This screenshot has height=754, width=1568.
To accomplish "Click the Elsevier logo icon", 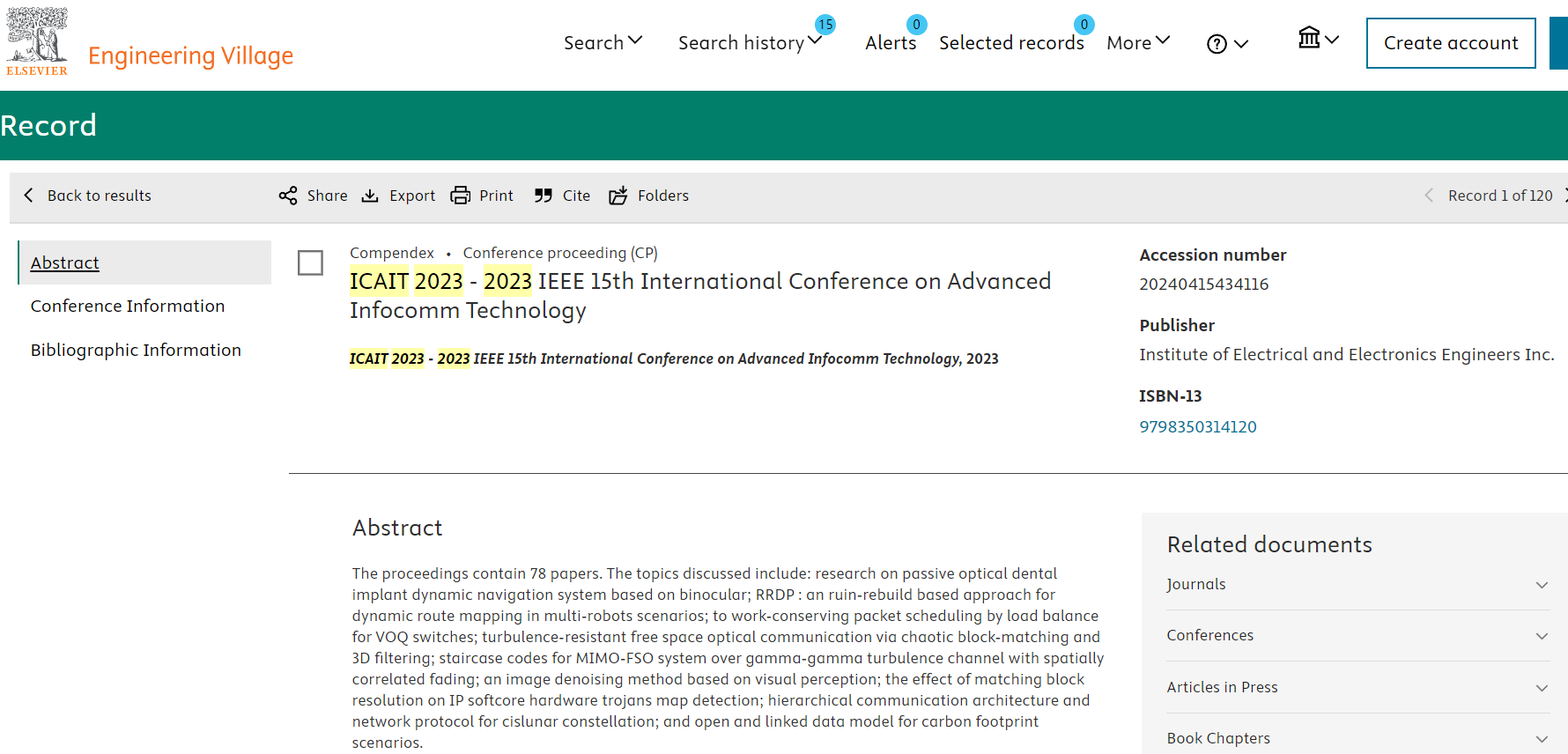I will click(x=37, y=41).
